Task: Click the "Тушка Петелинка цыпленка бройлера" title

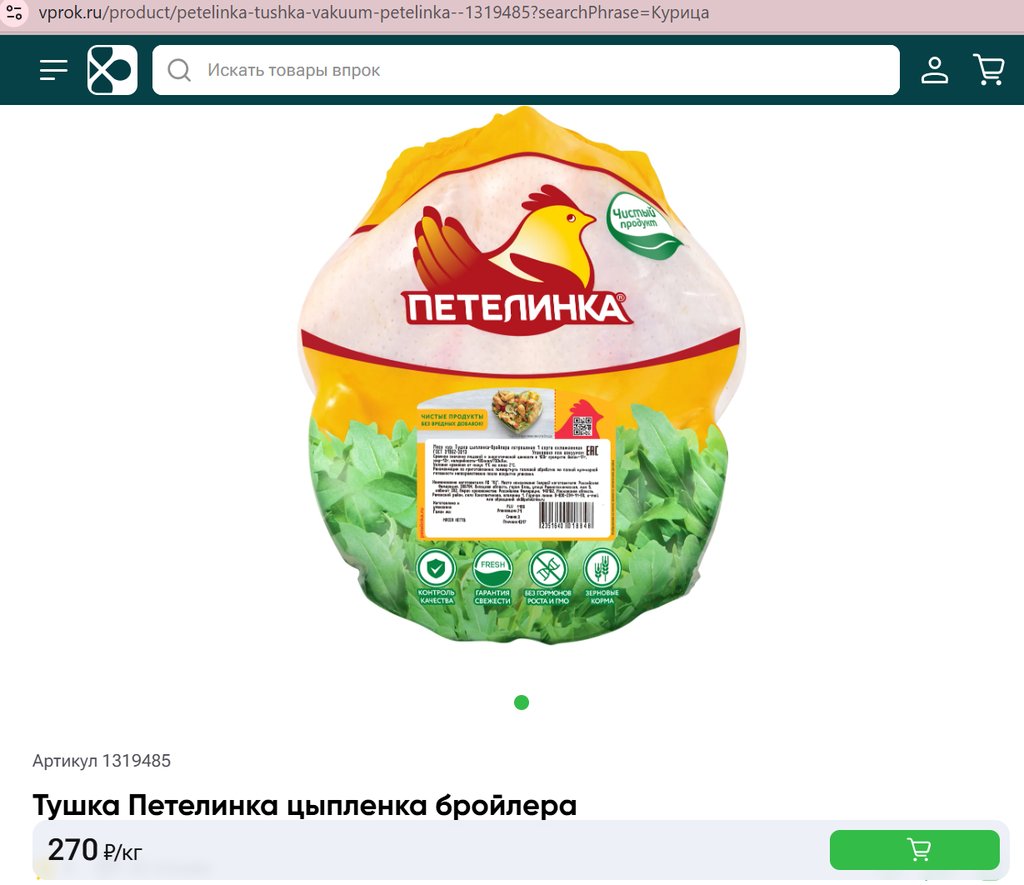Action: click(305, 805)
